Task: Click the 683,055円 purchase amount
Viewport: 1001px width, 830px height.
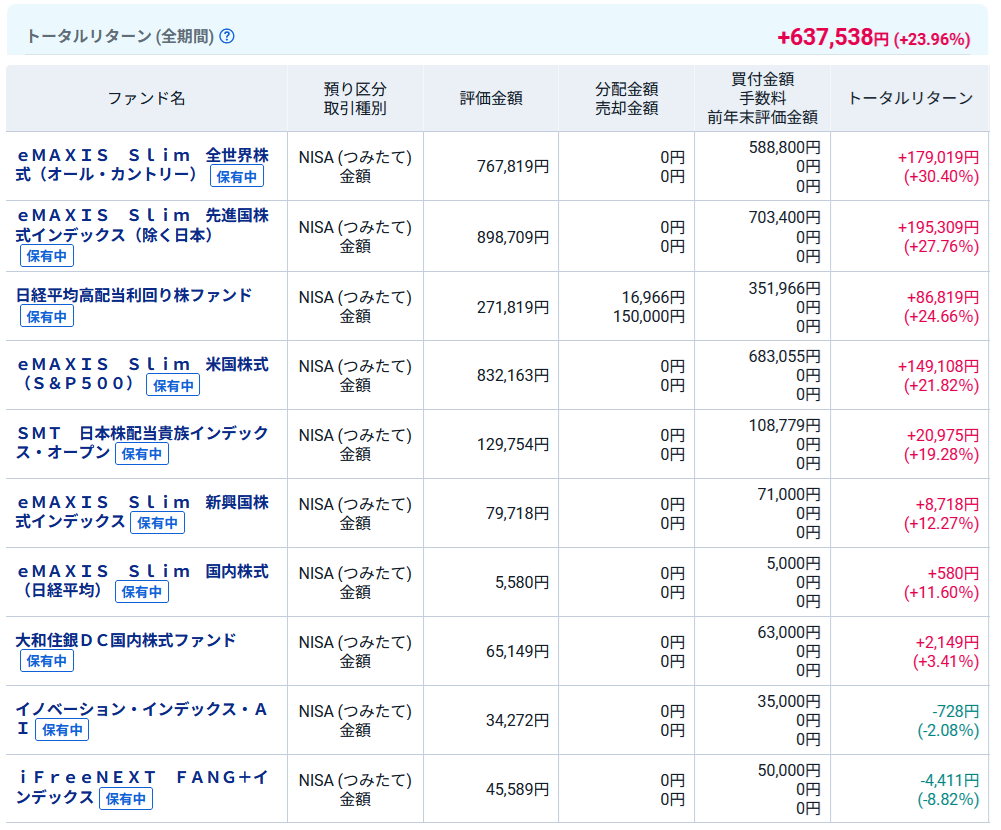Action: pos(785,356)
